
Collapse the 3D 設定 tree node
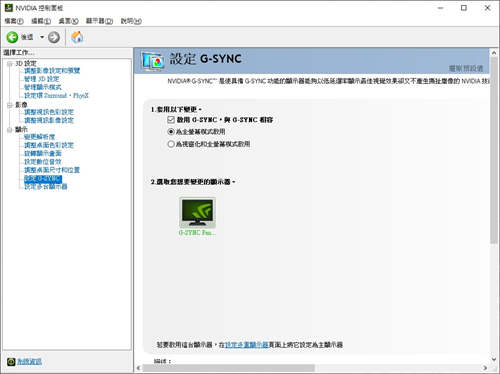(9, 63)
